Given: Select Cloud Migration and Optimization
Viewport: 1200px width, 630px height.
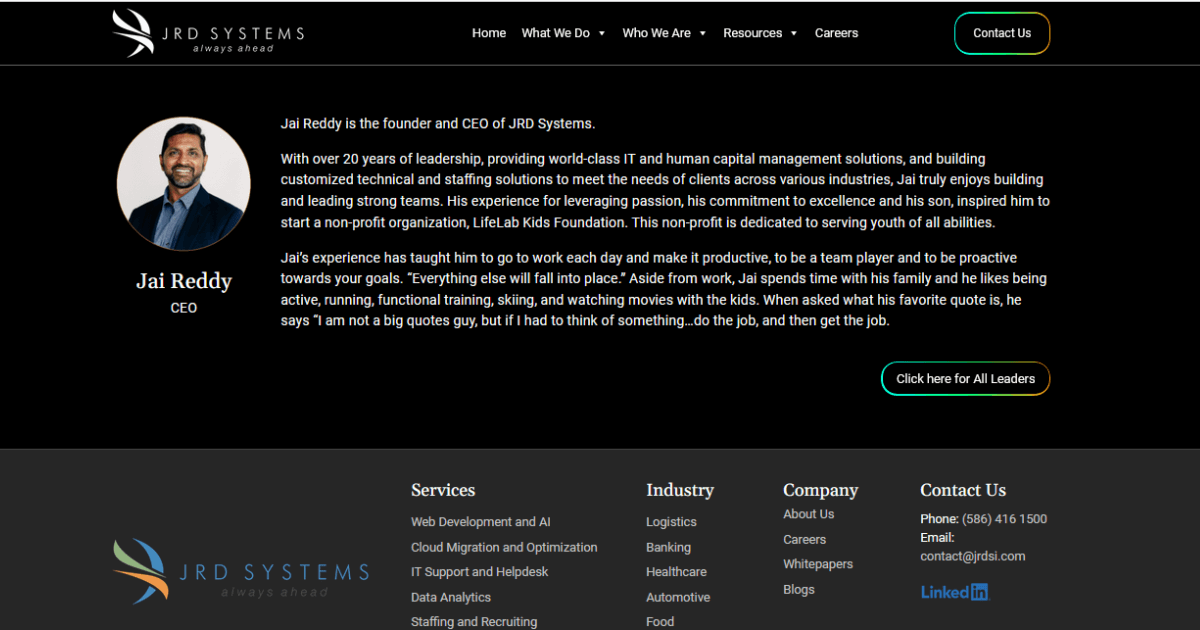Looking at the screenshot, I should [504, 547].
